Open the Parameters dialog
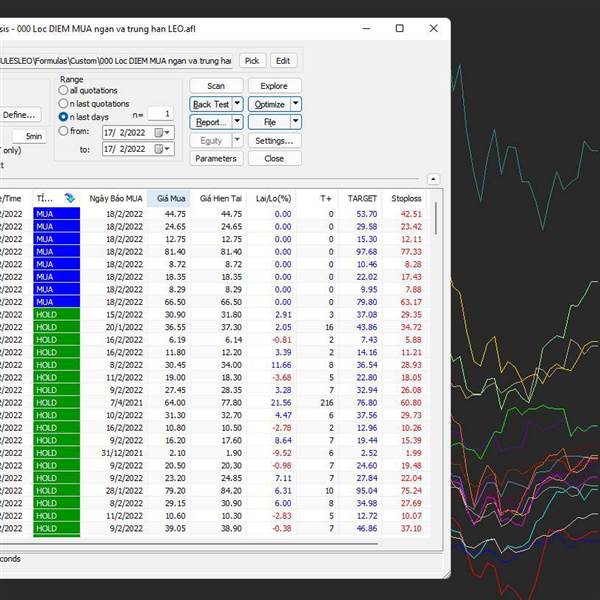This screenshot has width=600, height=600. 216,158
